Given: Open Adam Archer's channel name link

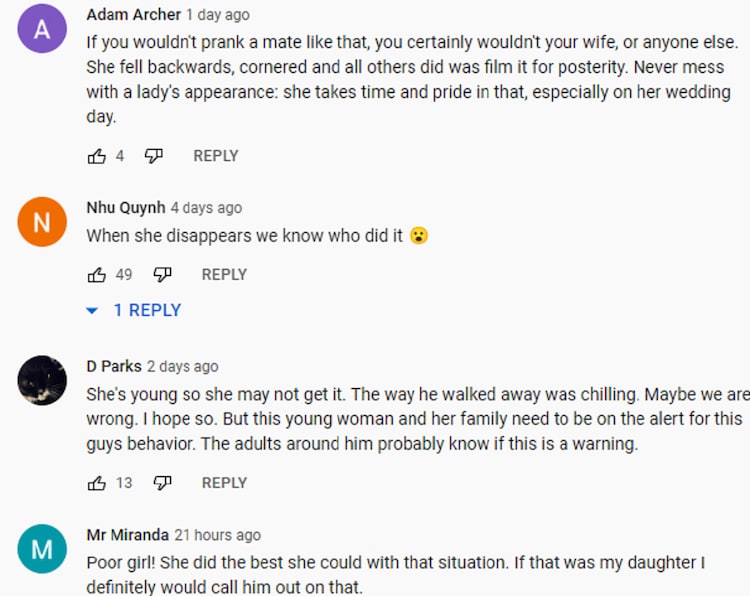Looking at the screenshot, I should (x=134, y=15).
